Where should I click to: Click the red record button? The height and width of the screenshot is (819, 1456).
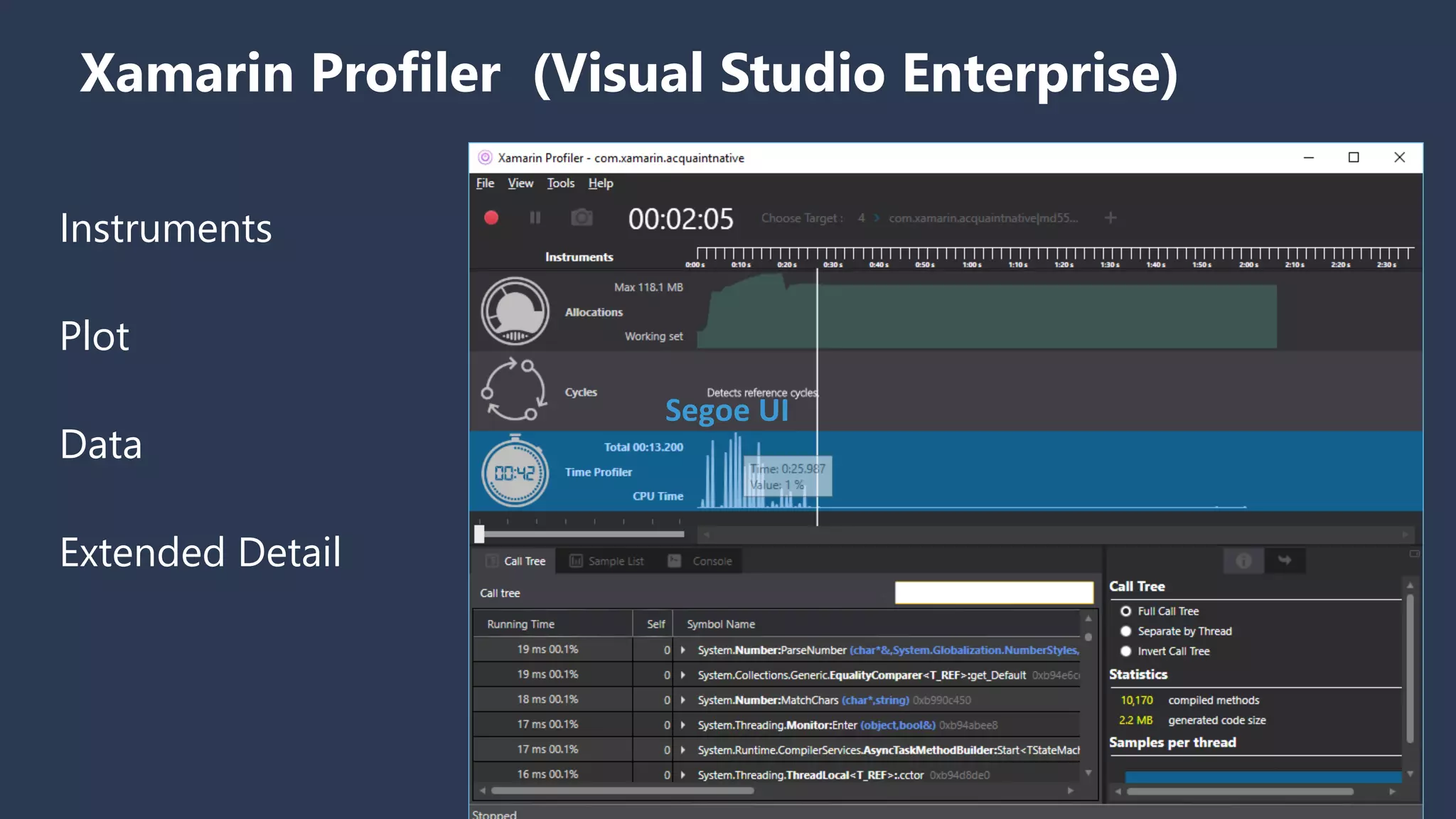(491, 218)
